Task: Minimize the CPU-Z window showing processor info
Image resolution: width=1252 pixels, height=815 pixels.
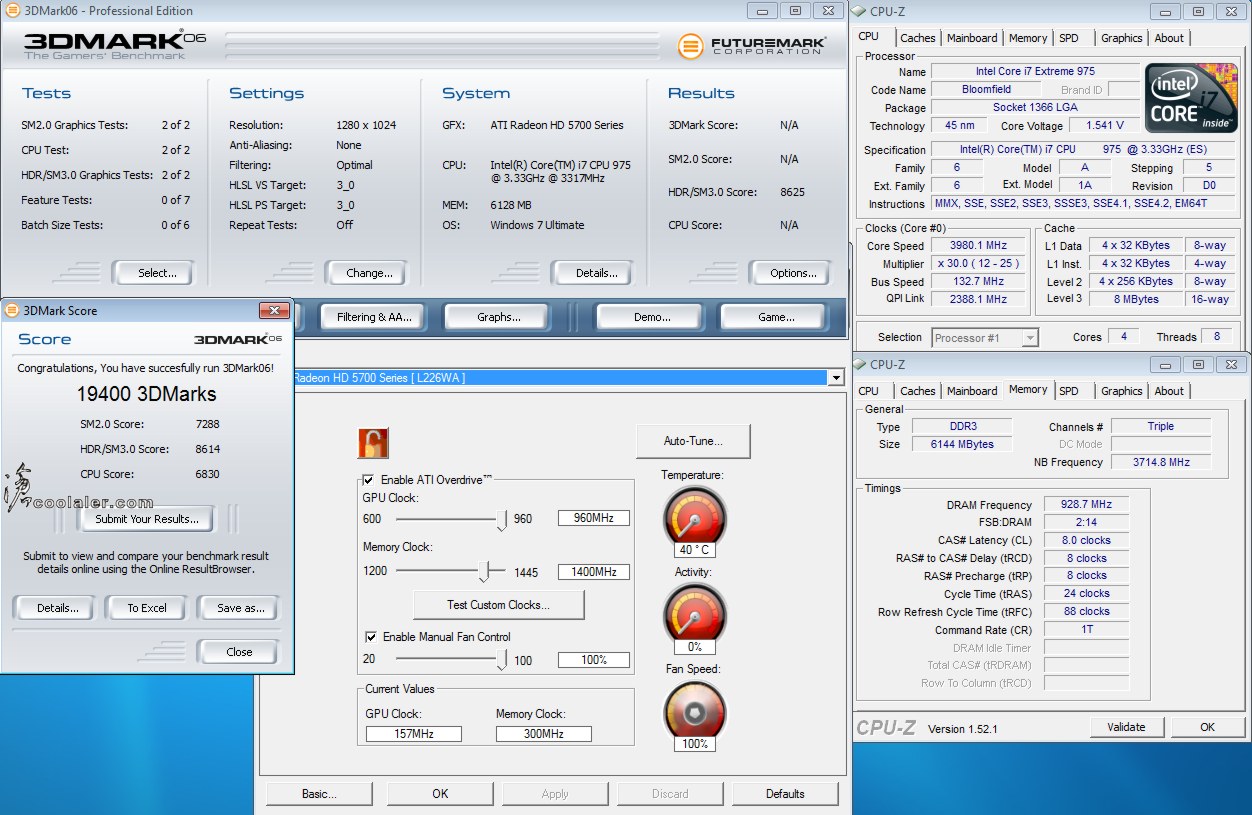Action: coord(1165,11)
